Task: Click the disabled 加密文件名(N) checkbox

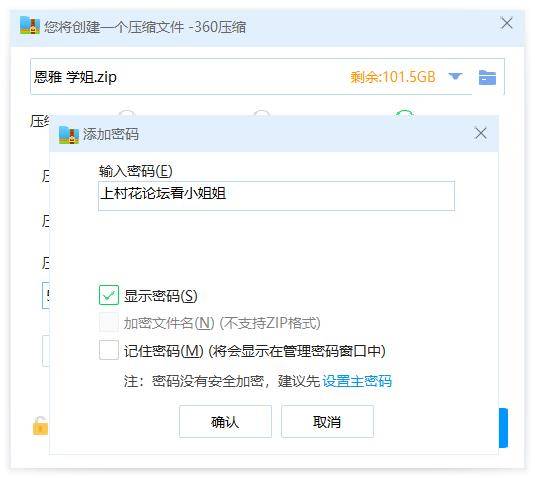Action: (109, 322)
